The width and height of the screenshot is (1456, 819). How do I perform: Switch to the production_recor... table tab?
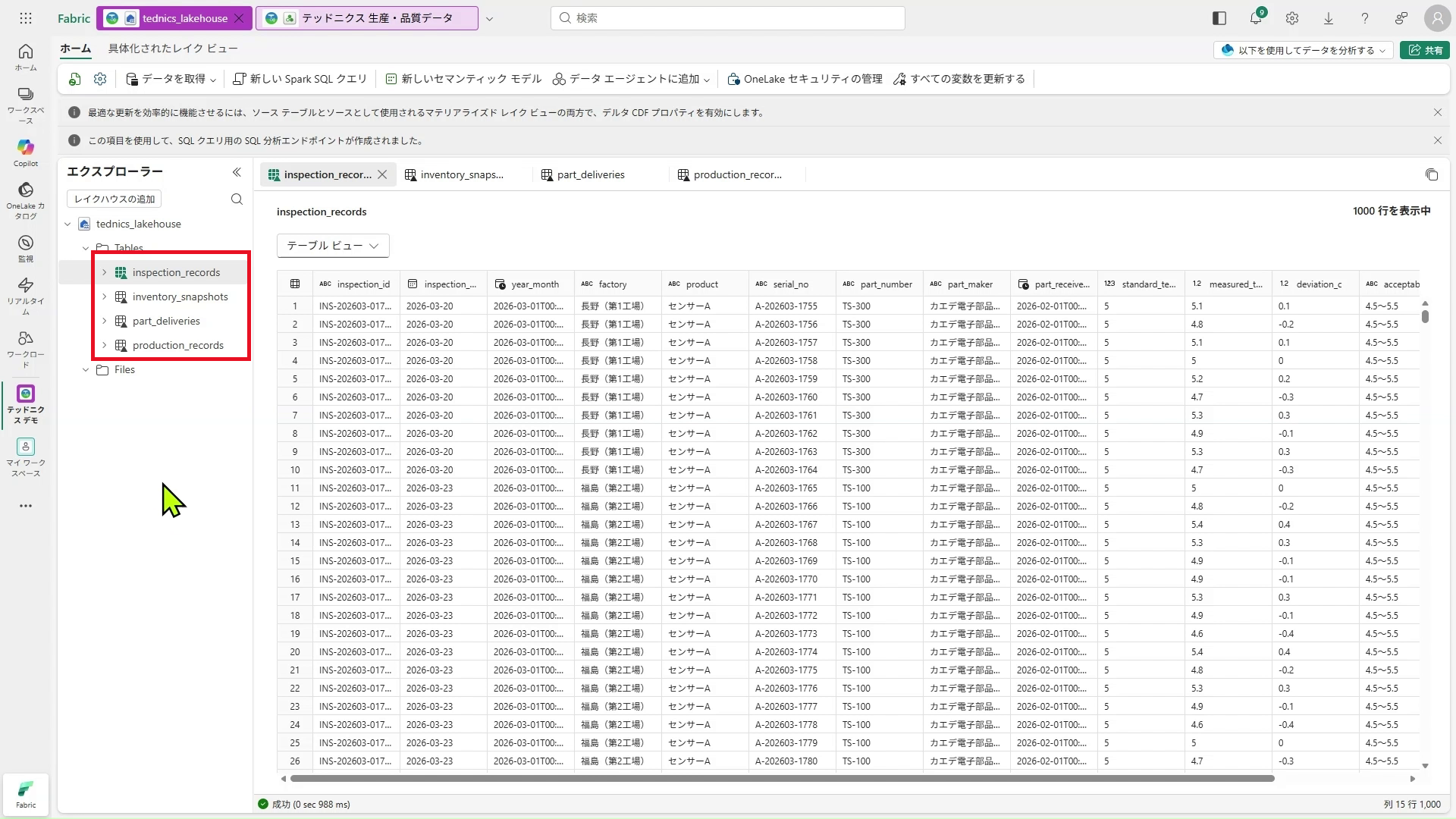[730, 174]
